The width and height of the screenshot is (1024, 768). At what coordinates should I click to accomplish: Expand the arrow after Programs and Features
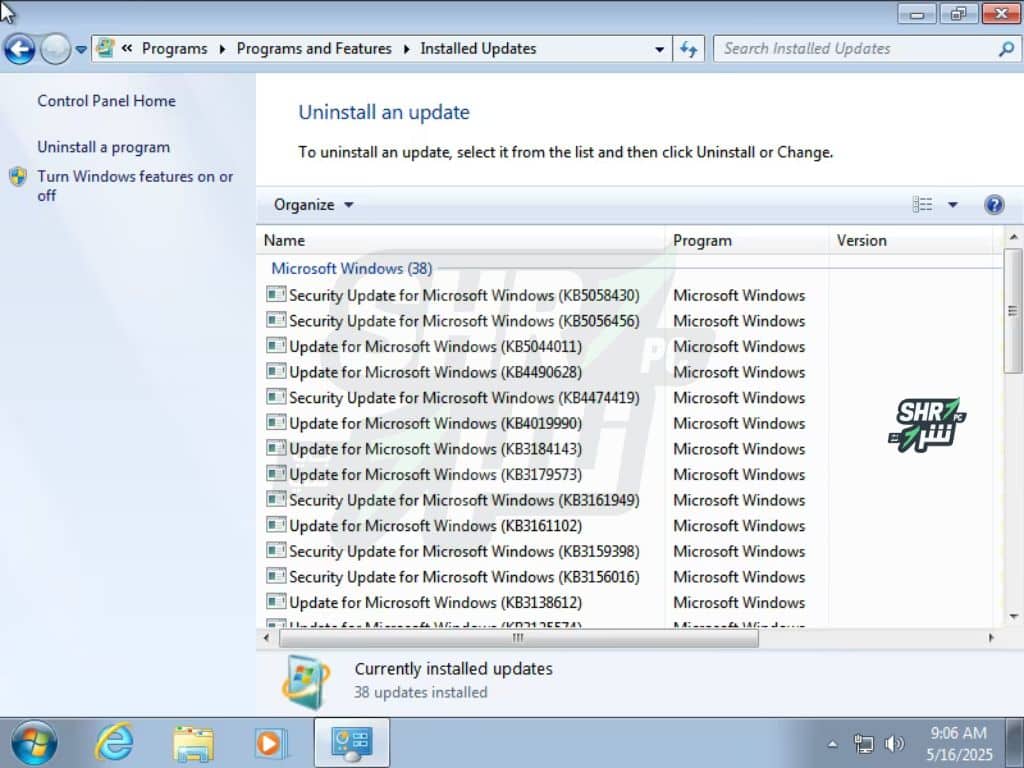point(407,49)
